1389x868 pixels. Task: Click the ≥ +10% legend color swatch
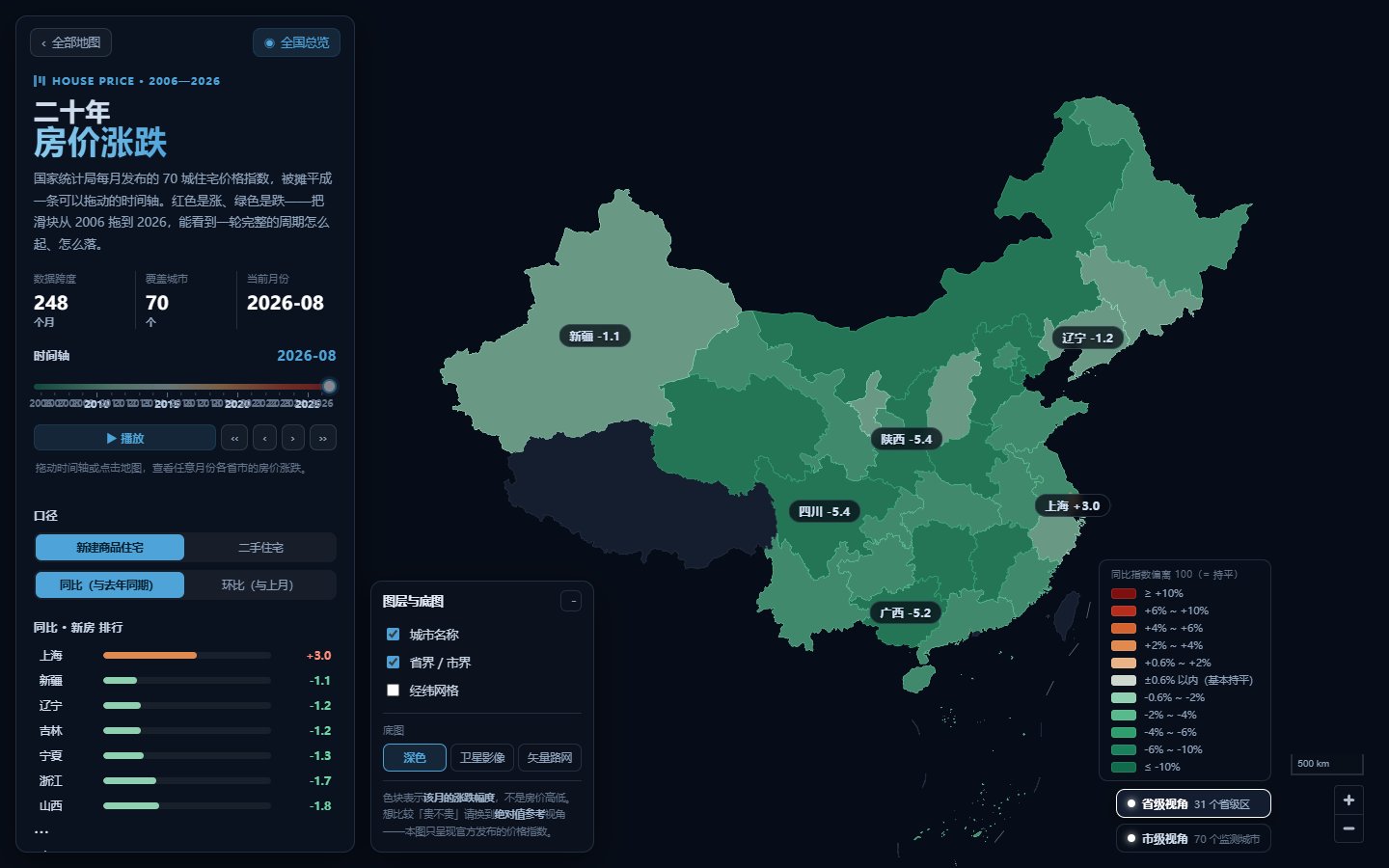click(x=1124, y=593)
